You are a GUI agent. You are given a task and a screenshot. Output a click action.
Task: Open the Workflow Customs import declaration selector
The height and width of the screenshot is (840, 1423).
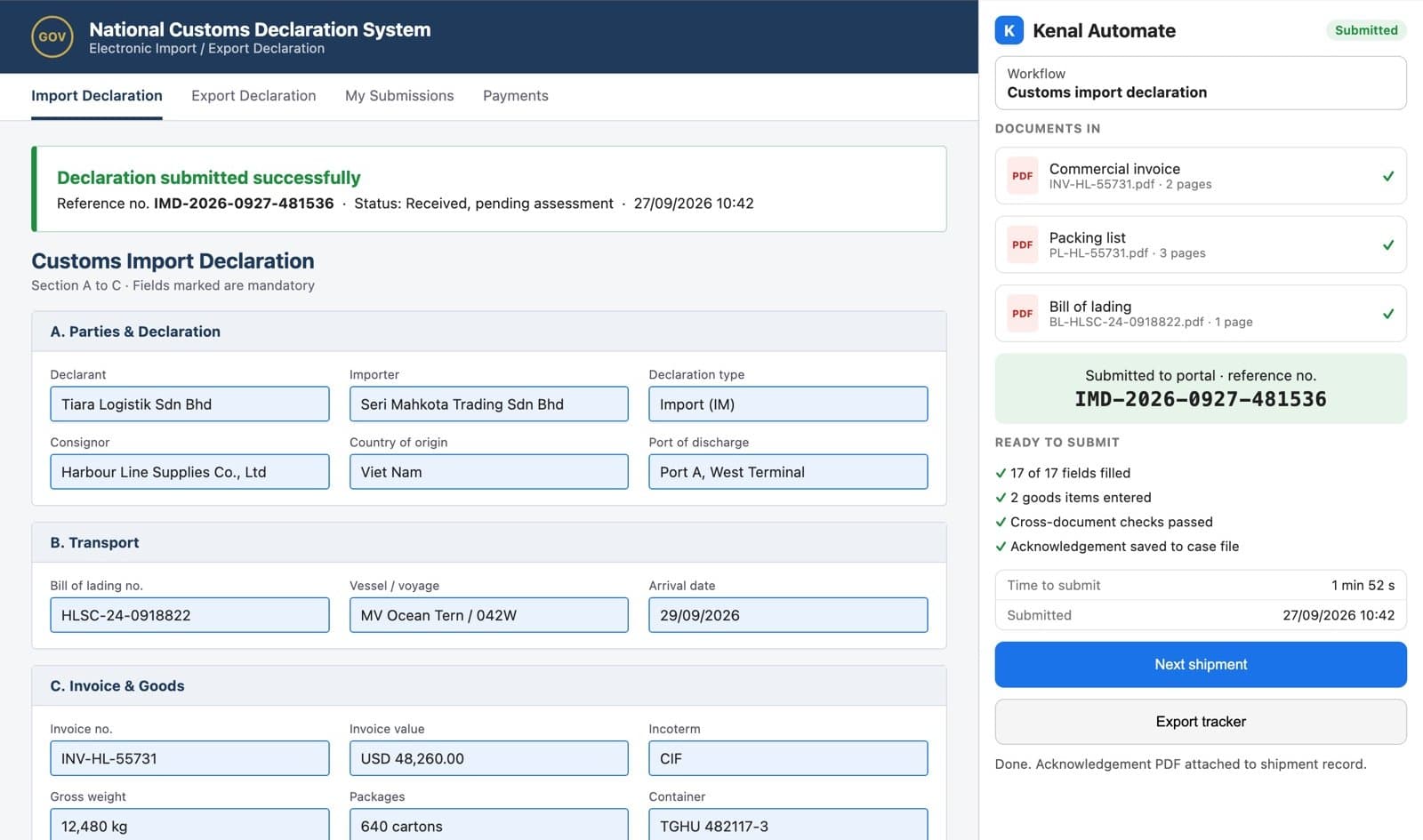coord(1201,83)
